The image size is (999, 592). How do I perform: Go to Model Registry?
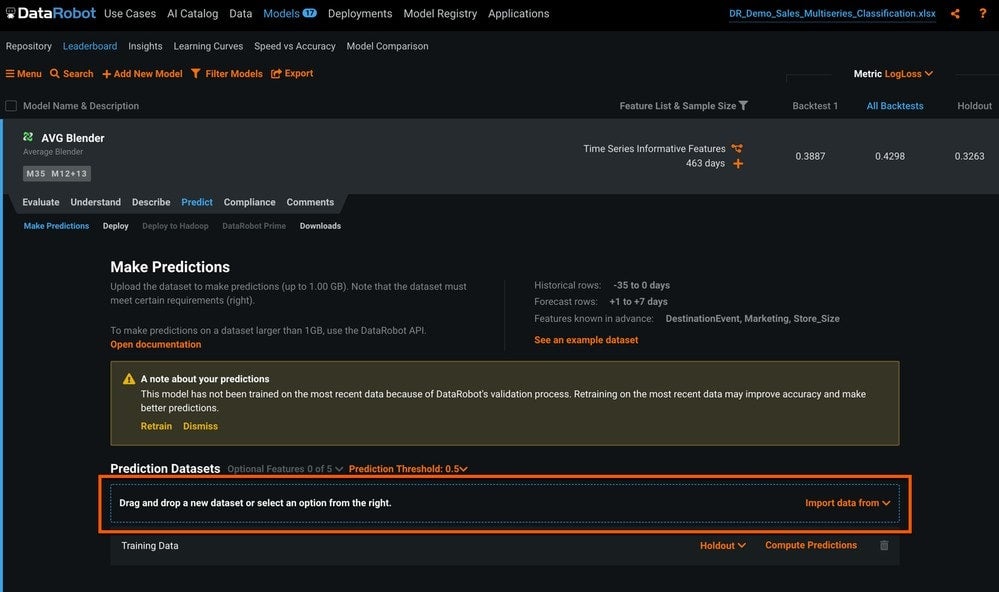[440, 13]
